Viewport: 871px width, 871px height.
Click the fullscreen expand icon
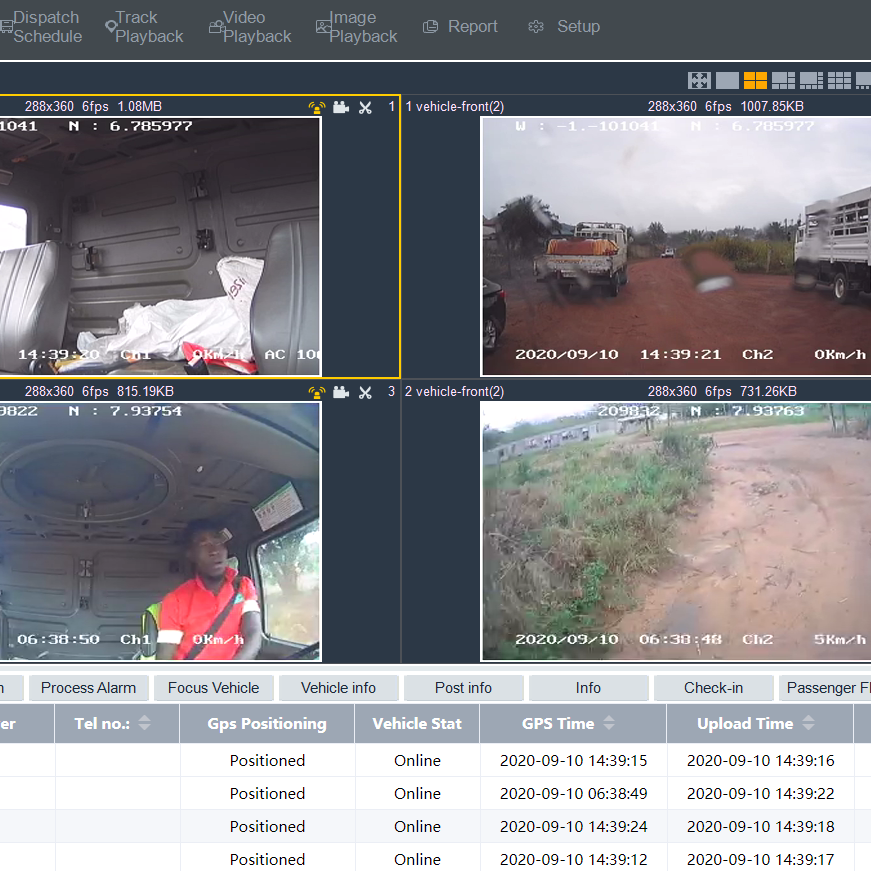[x=699, y=81]
